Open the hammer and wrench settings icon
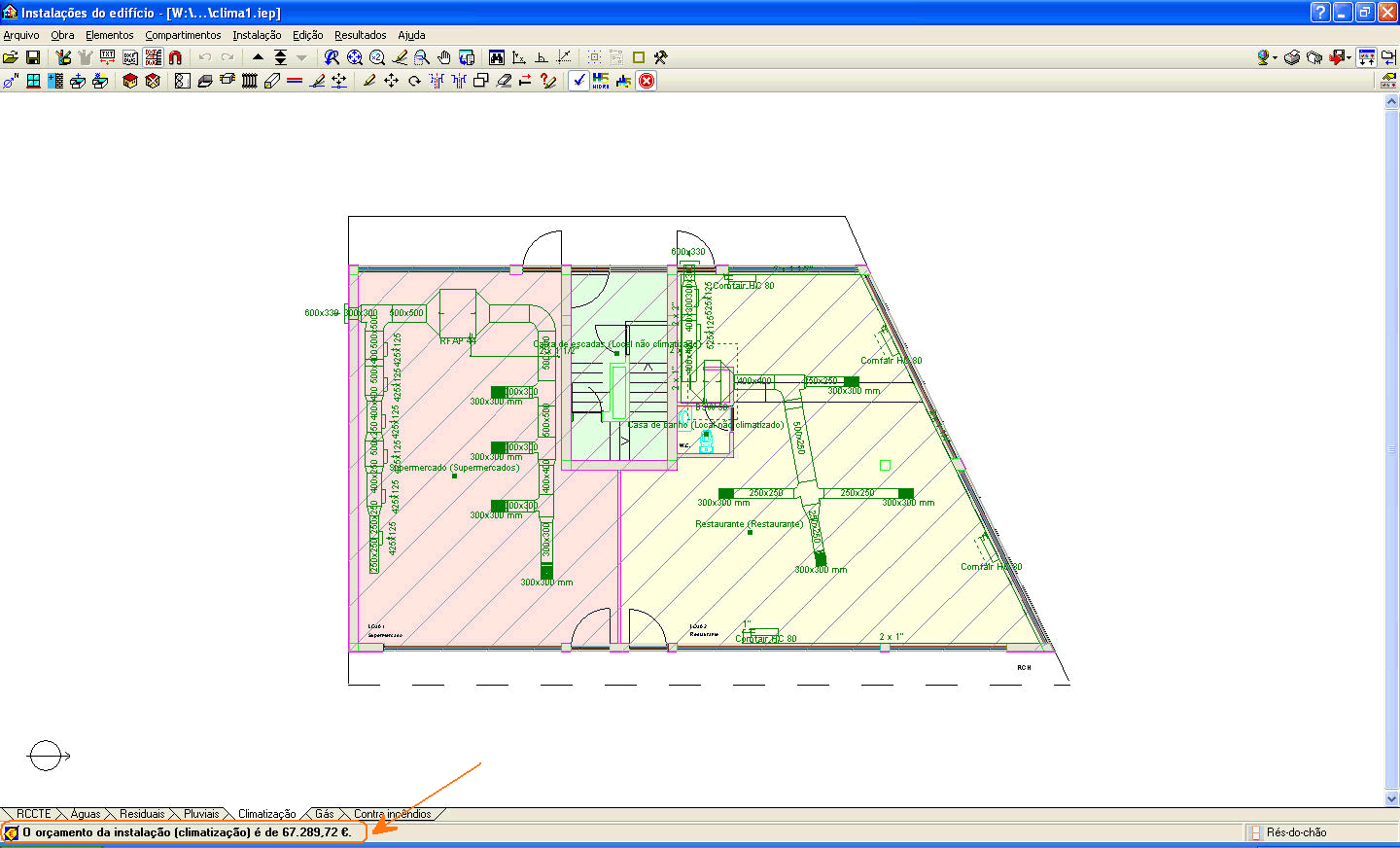This screenshot has height=848, width=1400. click(x=661, y=57)
